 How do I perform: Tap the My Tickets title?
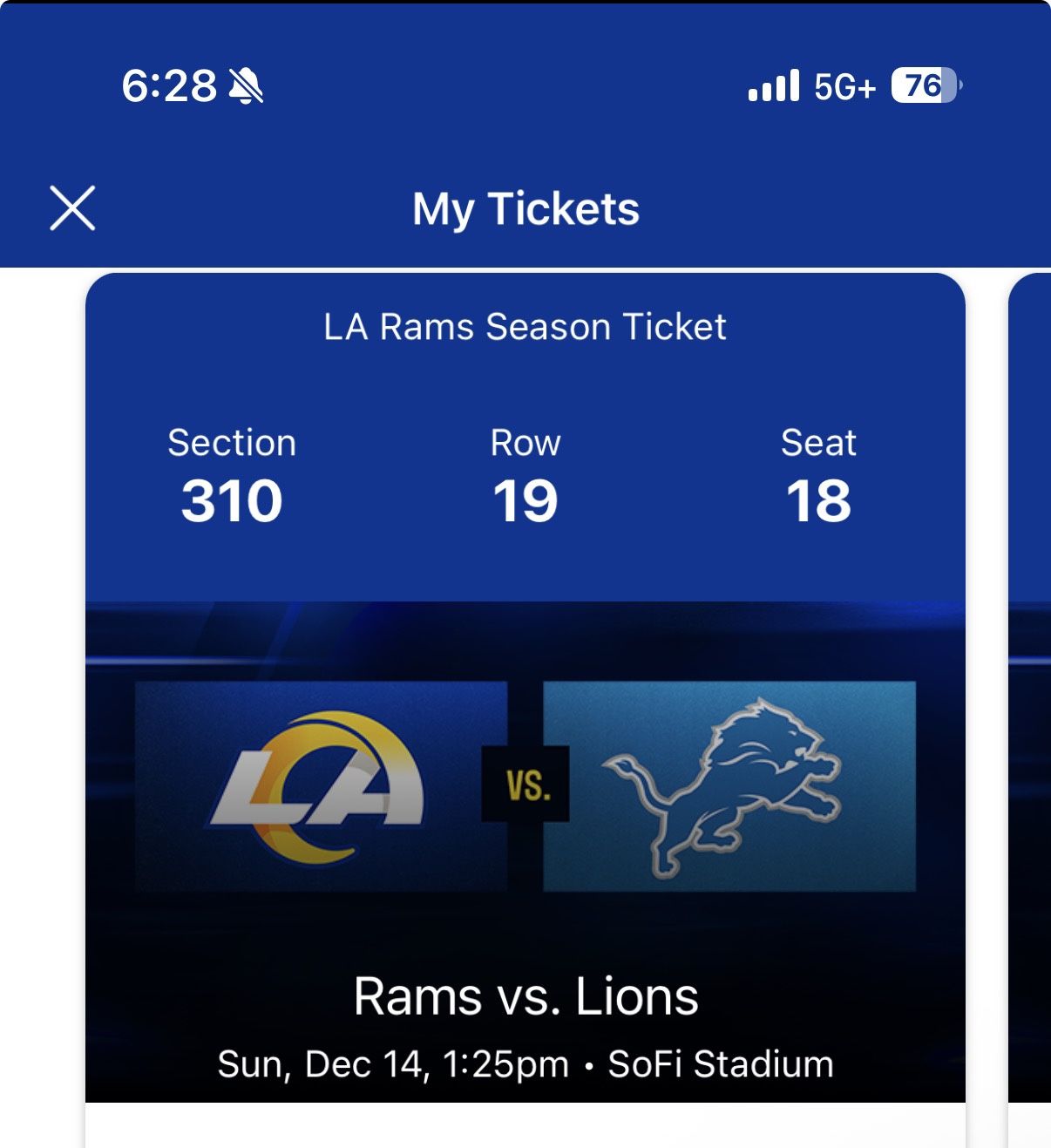click(x=525, y=209)
